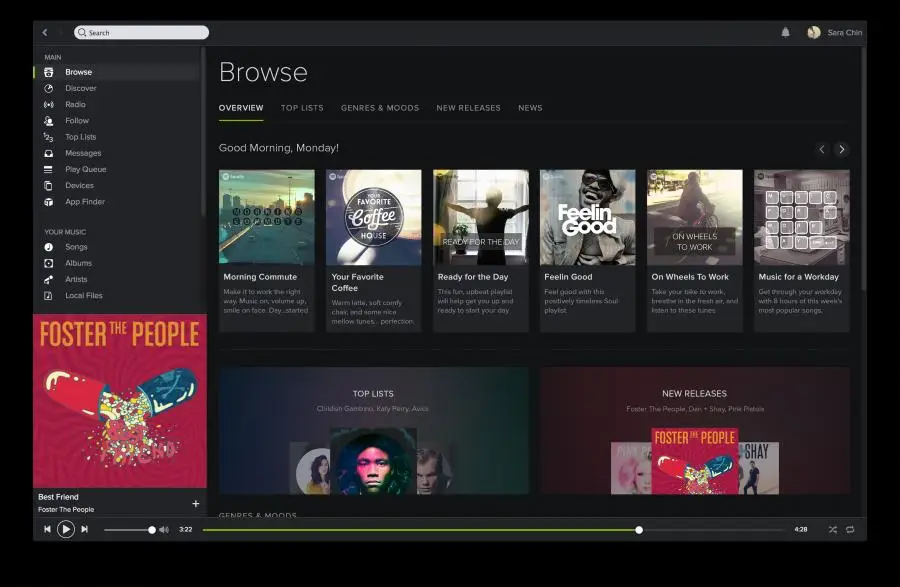Image resolution: width=900 pixels, height=587 pixels.
Task: Add Best Friend to your music
Action: [x=196, y=503]
